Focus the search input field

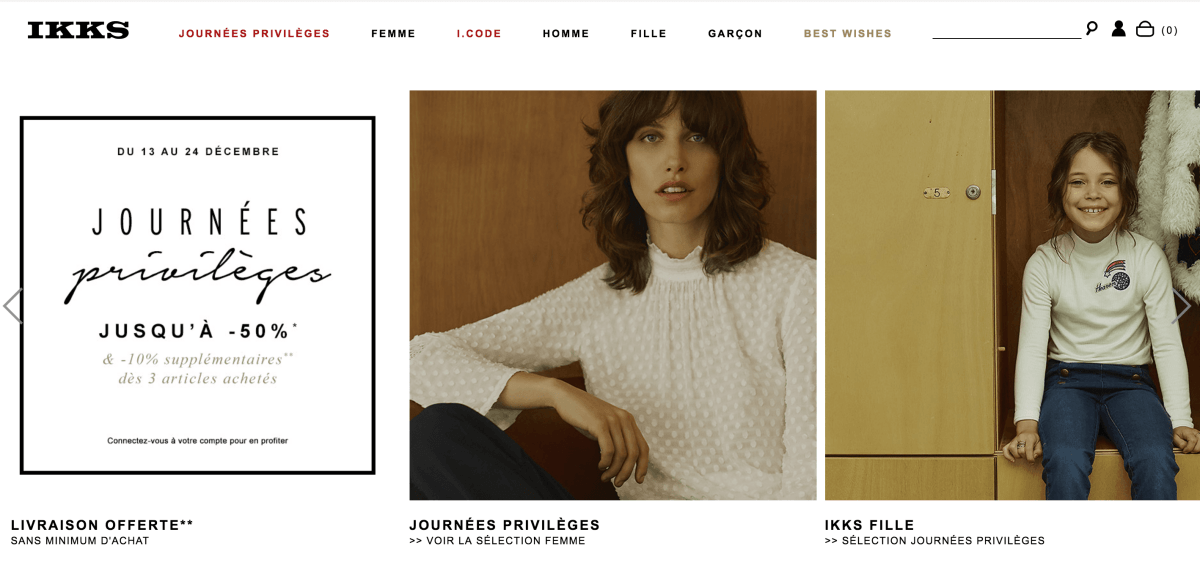coord(1006,29)
